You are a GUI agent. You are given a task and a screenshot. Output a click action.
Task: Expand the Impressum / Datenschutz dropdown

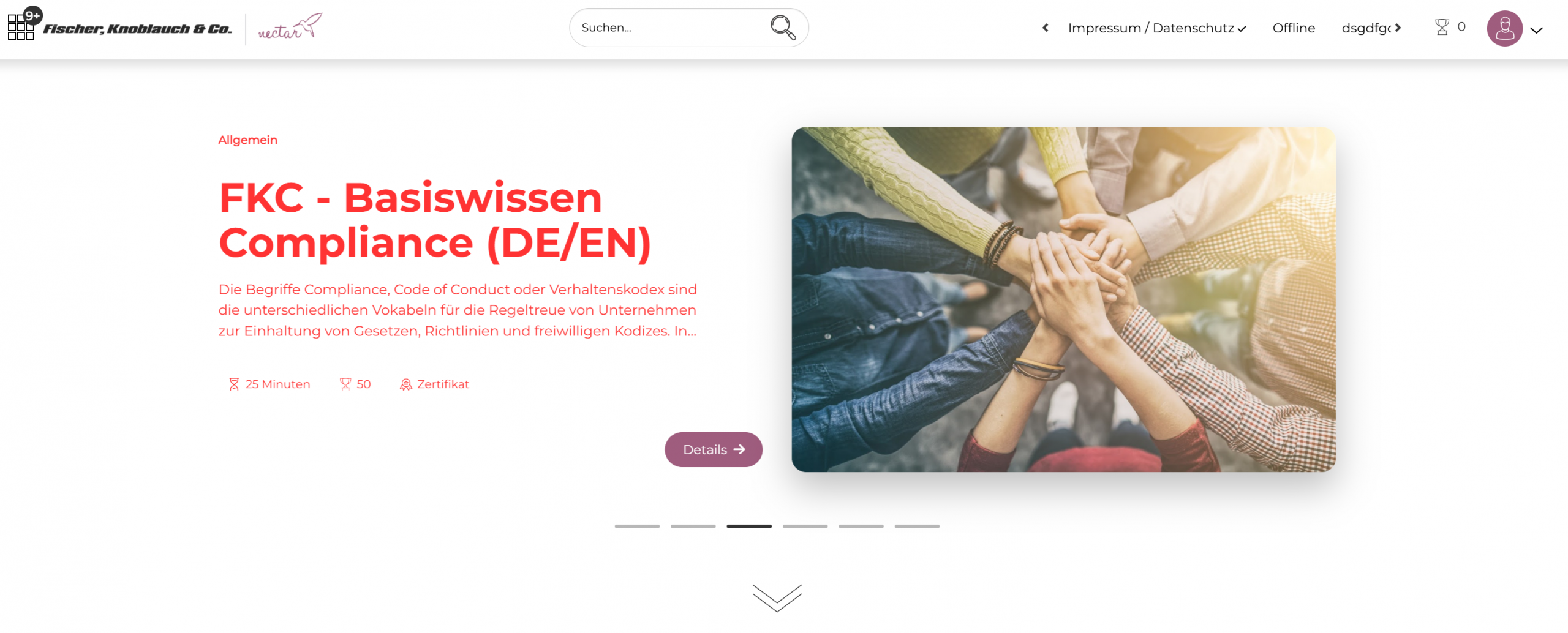[x=1156, y=28]
